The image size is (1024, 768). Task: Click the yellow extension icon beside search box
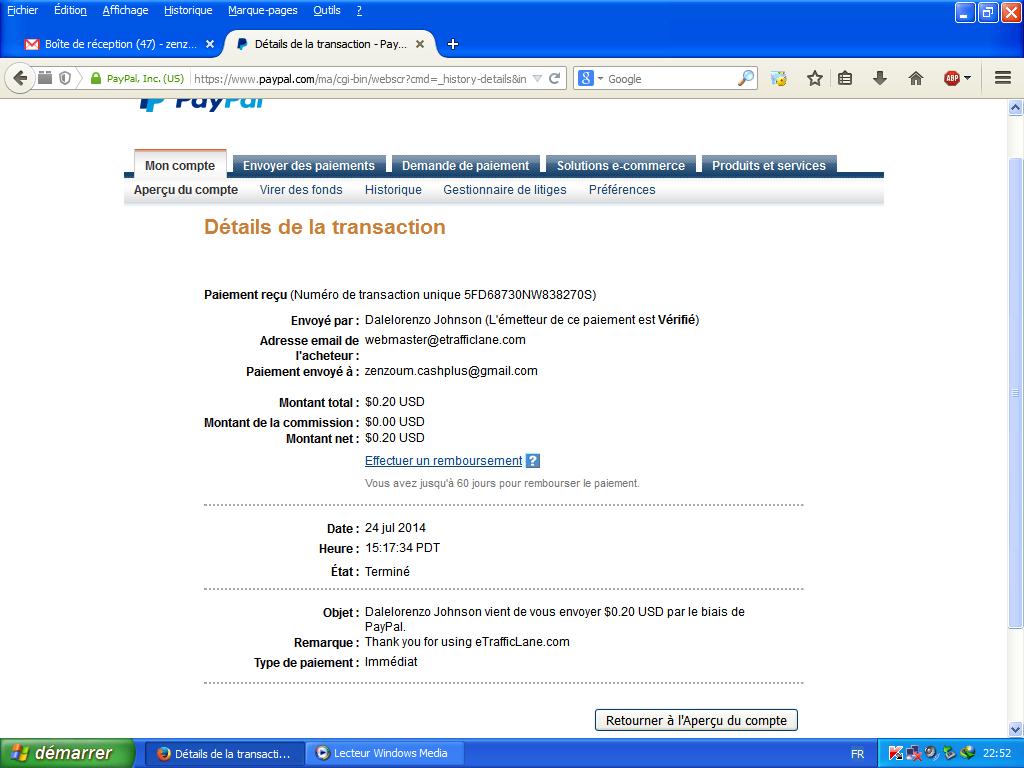(x=778, y=78)
